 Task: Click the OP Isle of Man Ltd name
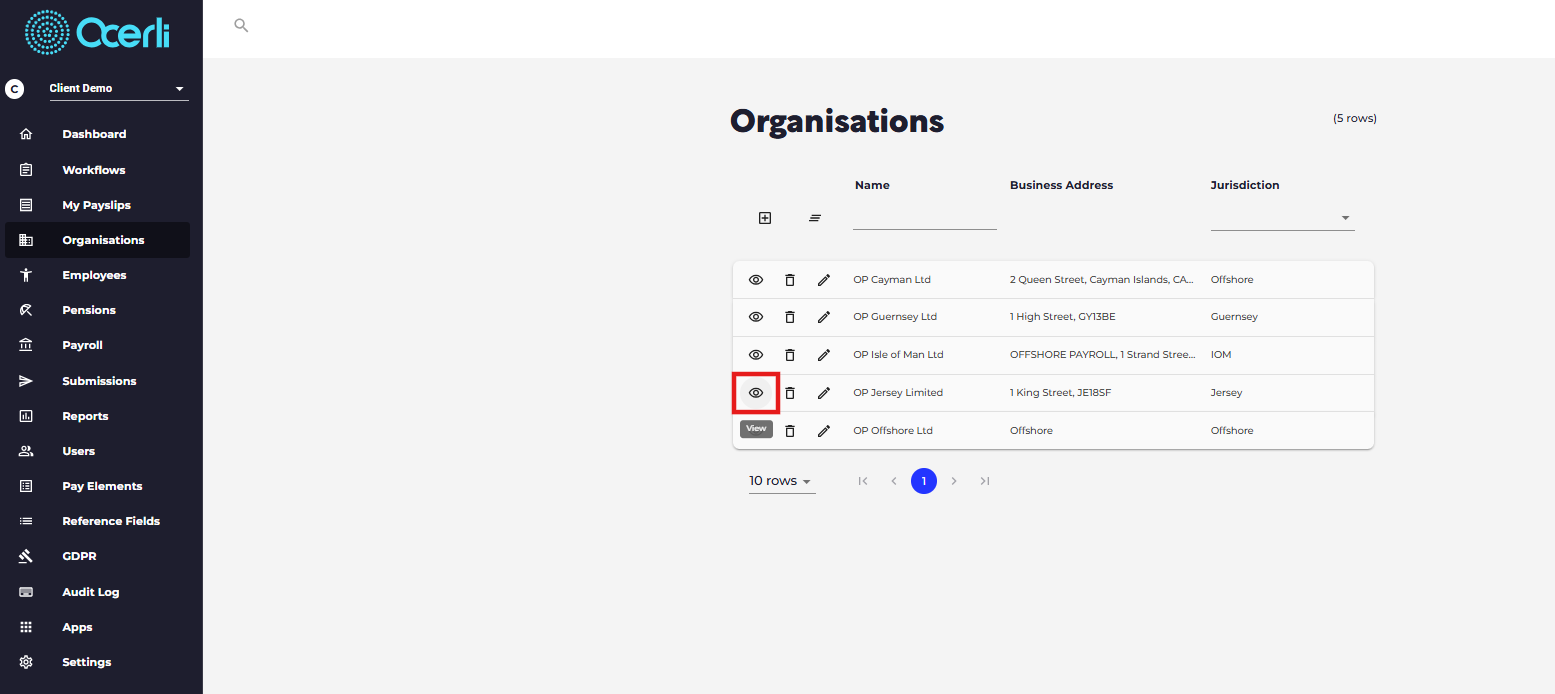point(898,355)
